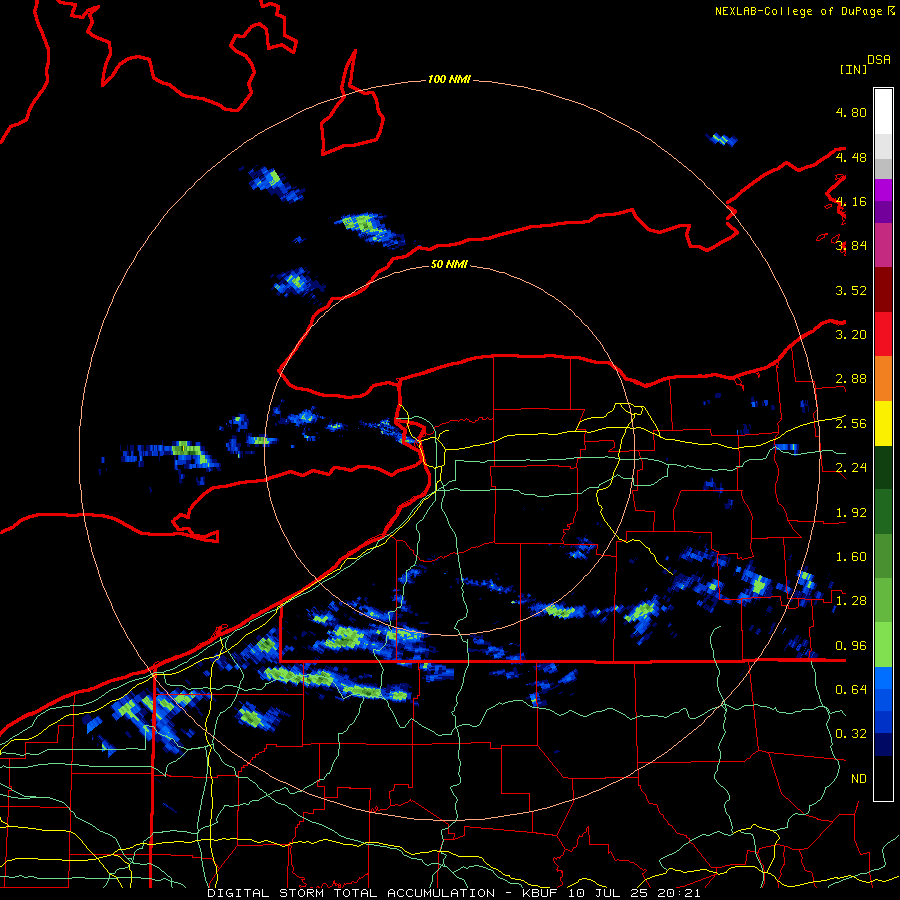This screenshot has height=900, width=900.
Task: Click the 0.32 legend value
Action: tap(851, 734)
